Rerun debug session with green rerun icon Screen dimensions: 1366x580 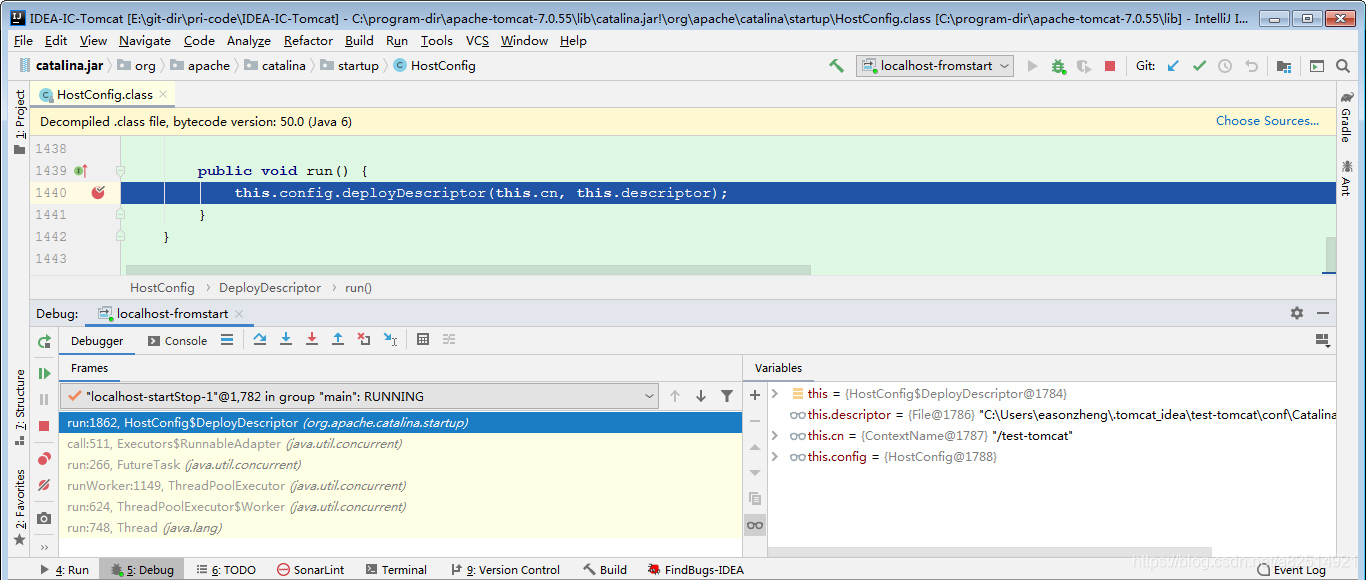tap(44, 341)
